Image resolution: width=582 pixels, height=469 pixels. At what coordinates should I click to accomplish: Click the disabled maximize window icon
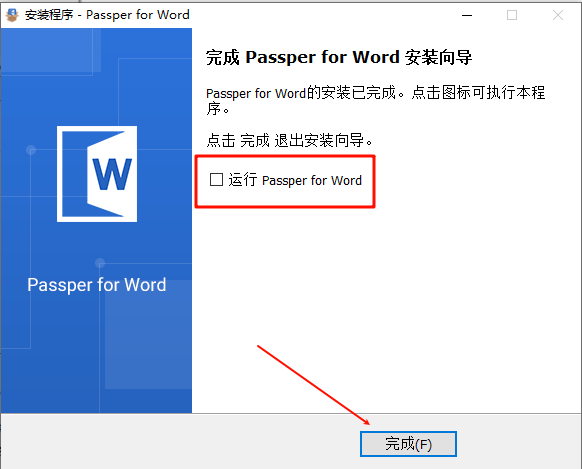512,15
